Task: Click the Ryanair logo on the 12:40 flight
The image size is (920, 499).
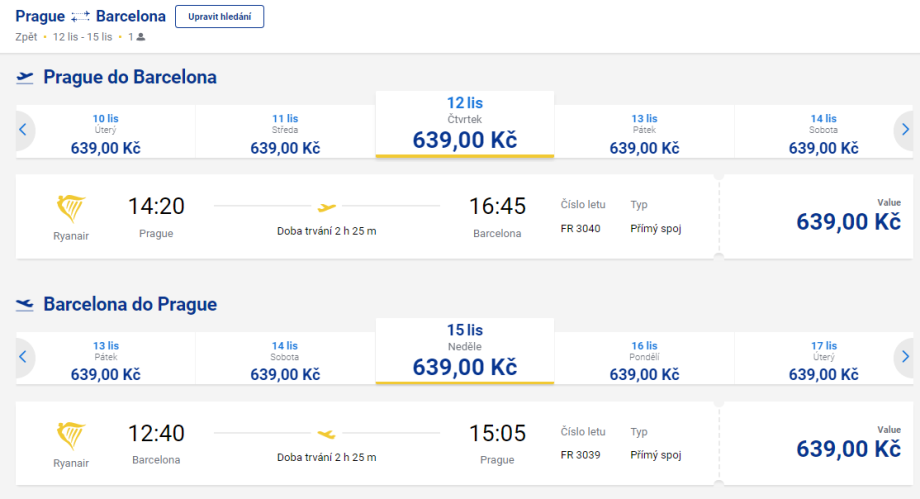Action: (71, 436)
